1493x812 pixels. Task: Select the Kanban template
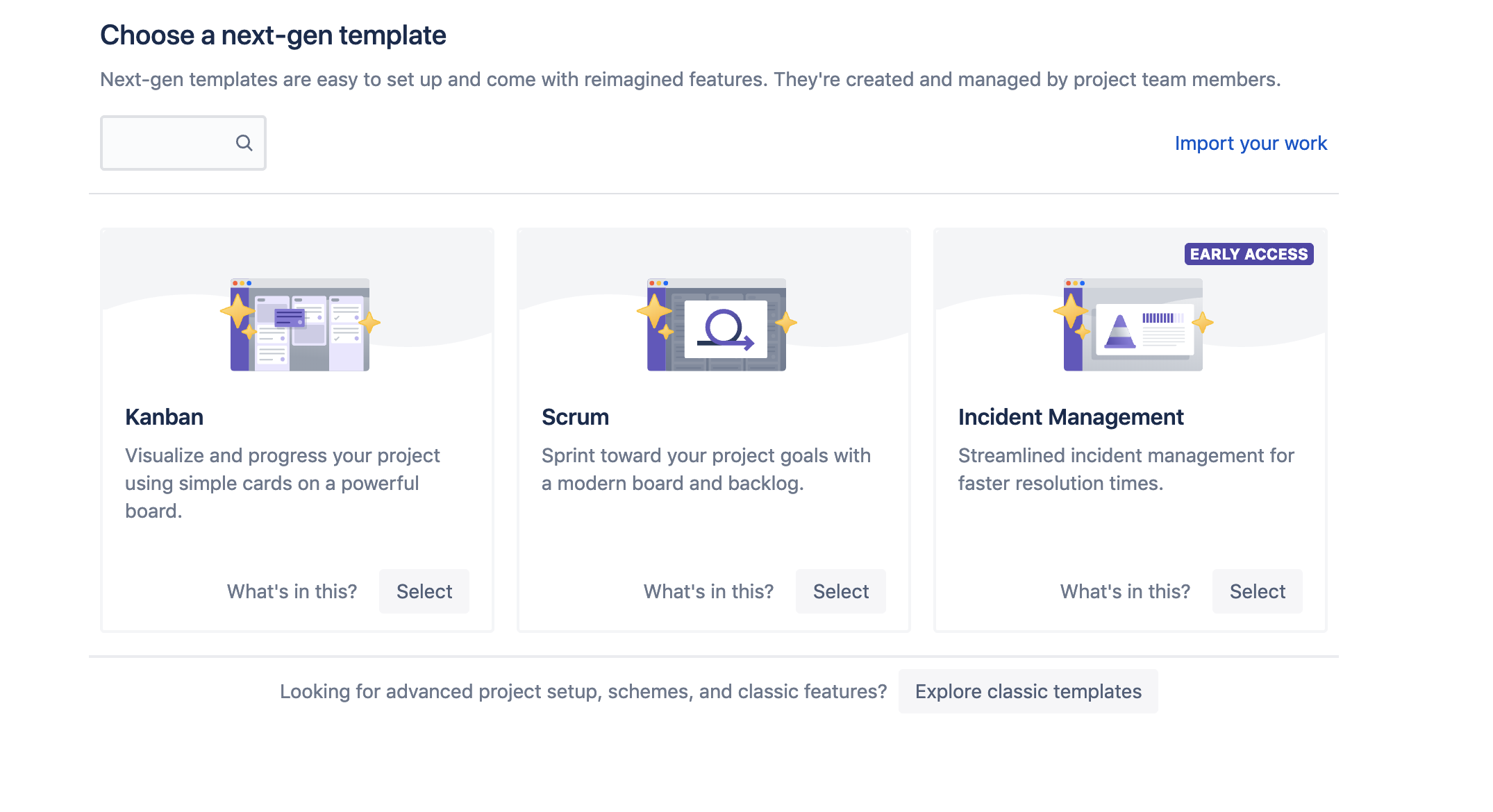pos(424,591)
